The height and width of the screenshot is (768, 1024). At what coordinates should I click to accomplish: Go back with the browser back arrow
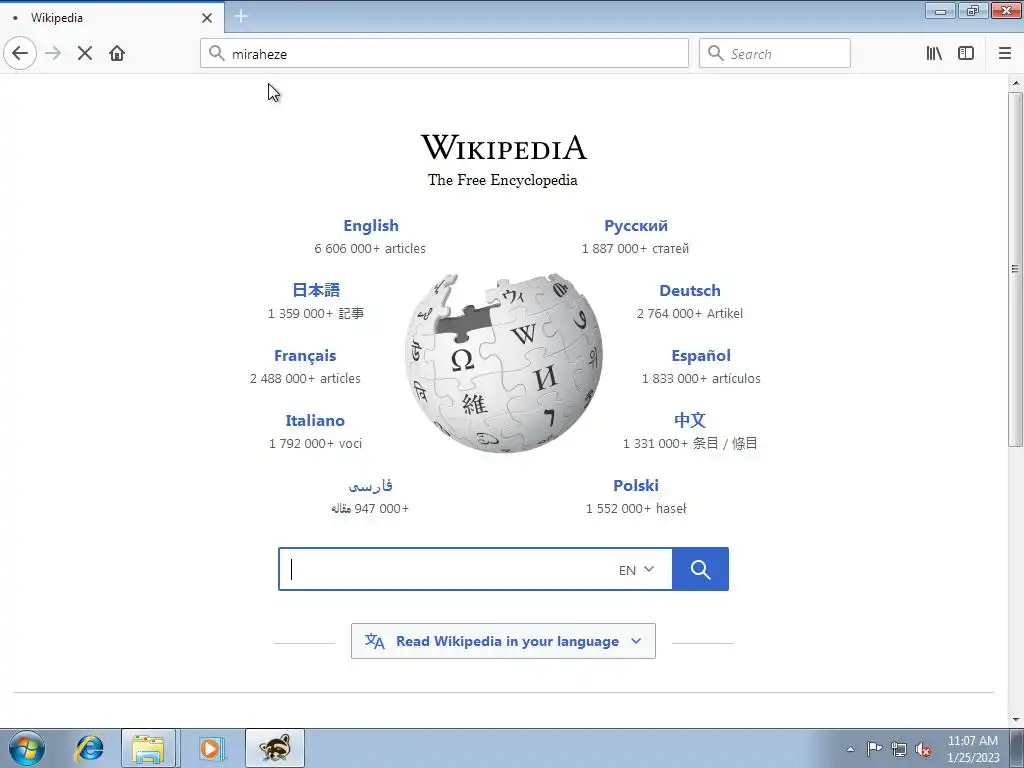[20, 53]
